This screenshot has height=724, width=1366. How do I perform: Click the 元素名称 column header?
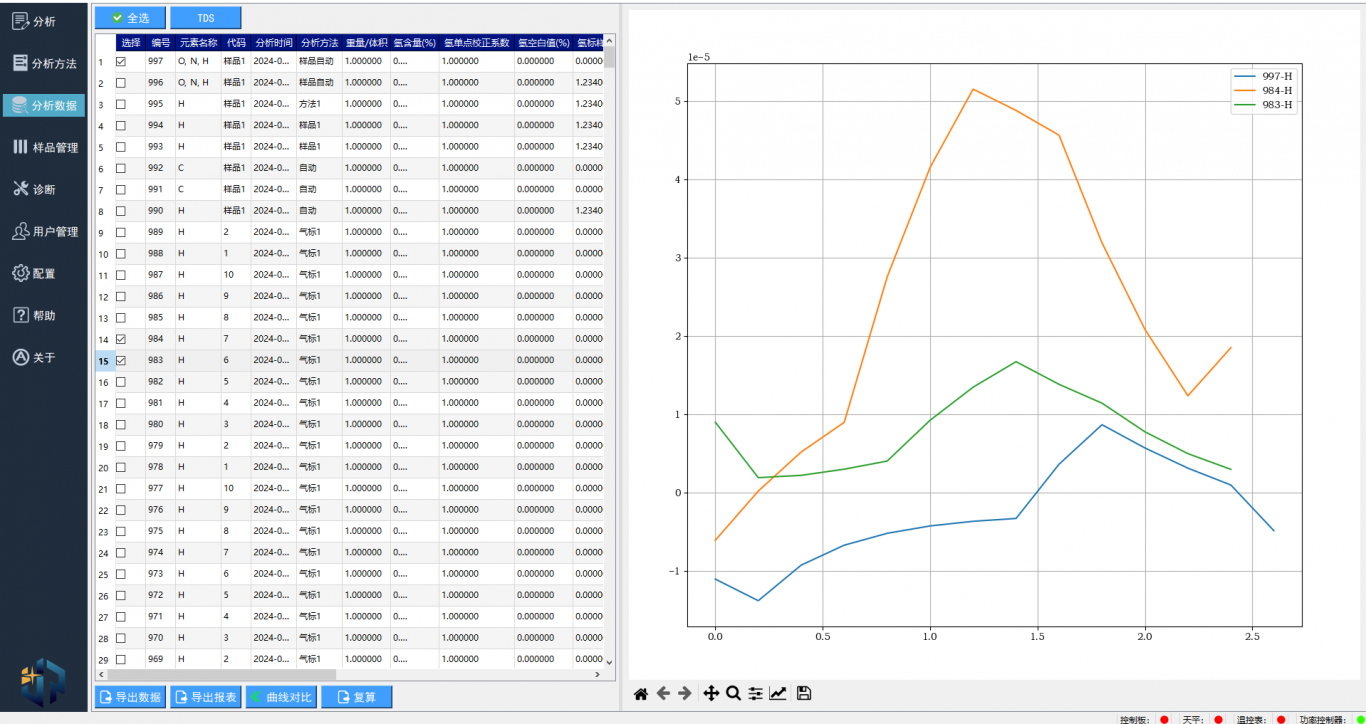click(198, 43)
